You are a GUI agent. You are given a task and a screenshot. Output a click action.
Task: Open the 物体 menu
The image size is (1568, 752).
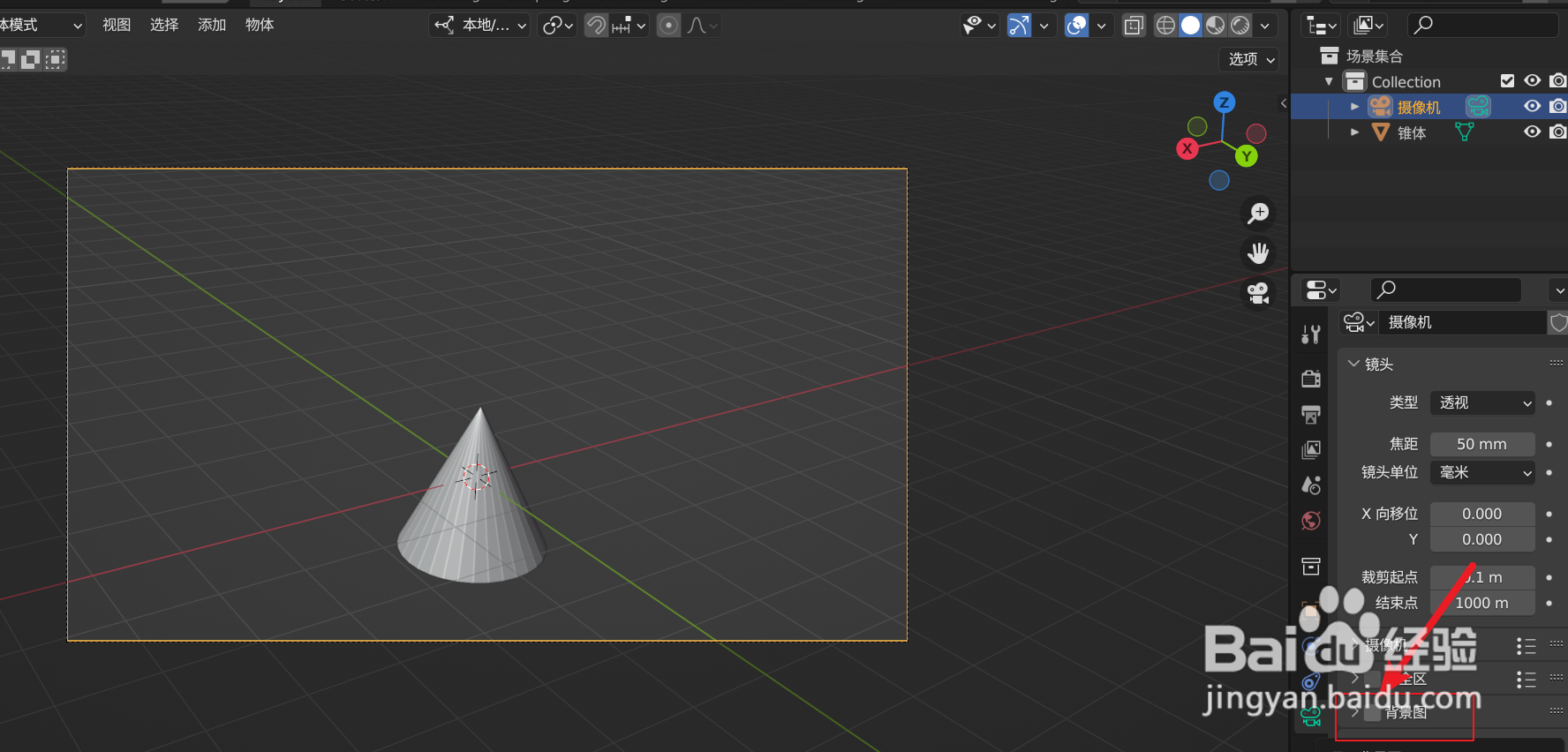(260, 25)
